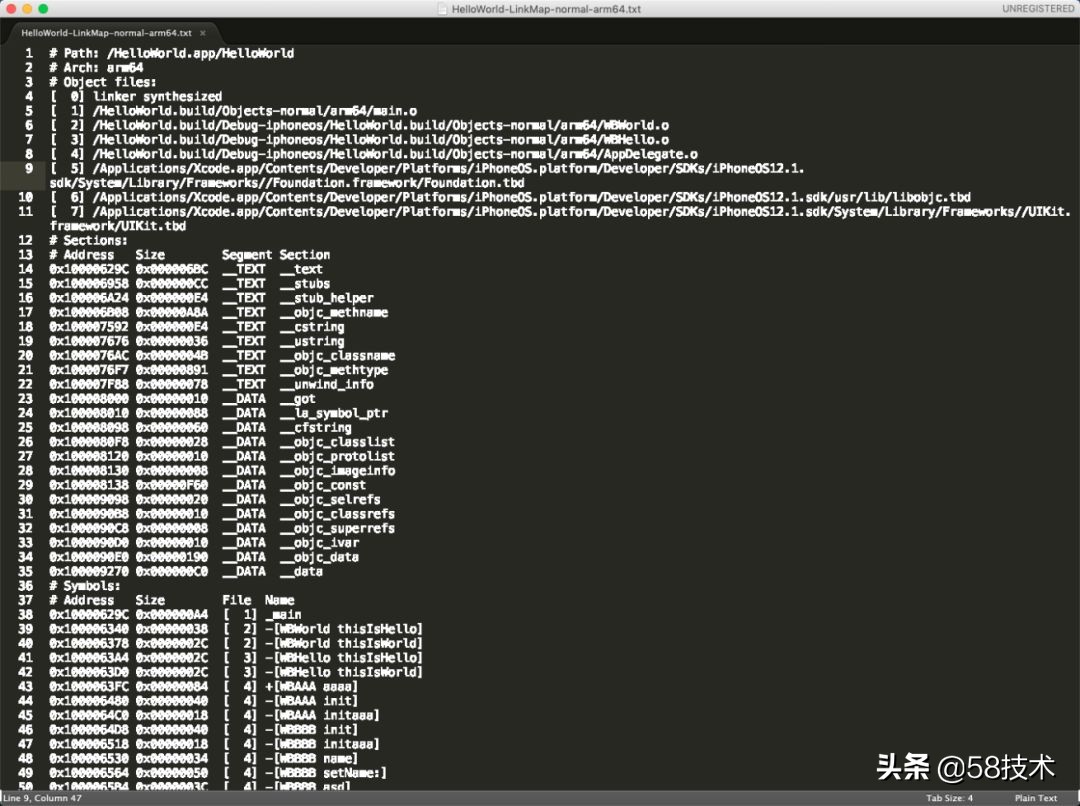Click the document icon in the title bar
Viewport: 1080px width, 806px height.
[443, 9]
